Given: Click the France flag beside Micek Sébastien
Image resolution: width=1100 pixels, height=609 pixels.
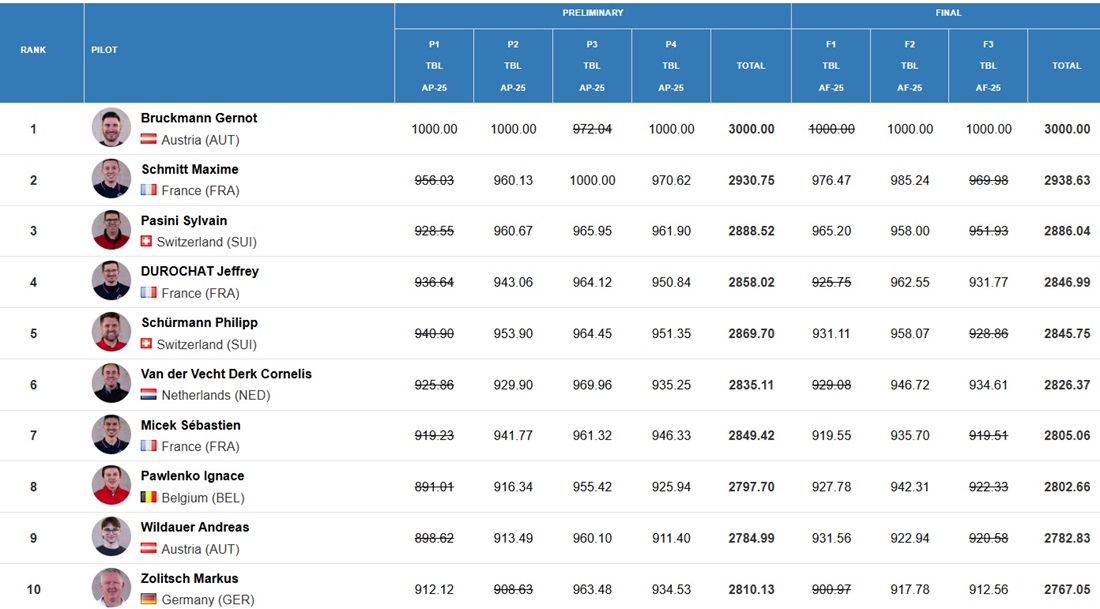Looking at the screenshot, I should coord(148,447).
